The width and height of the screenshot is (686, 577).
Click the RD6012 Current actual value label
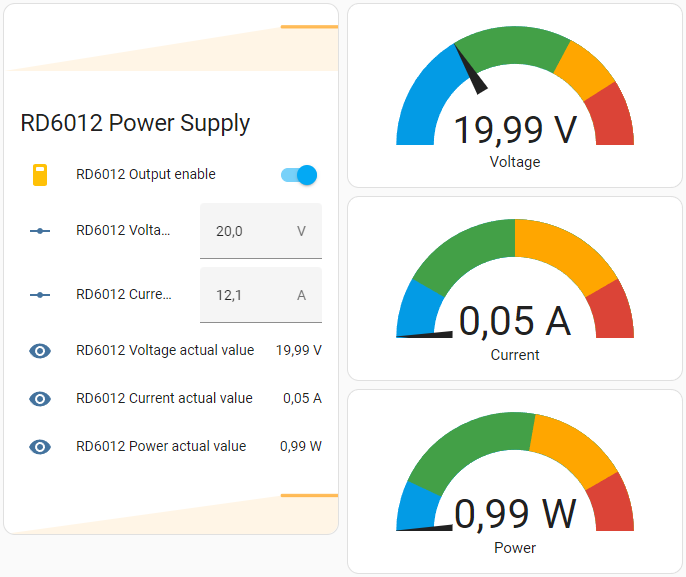[164, 399]
